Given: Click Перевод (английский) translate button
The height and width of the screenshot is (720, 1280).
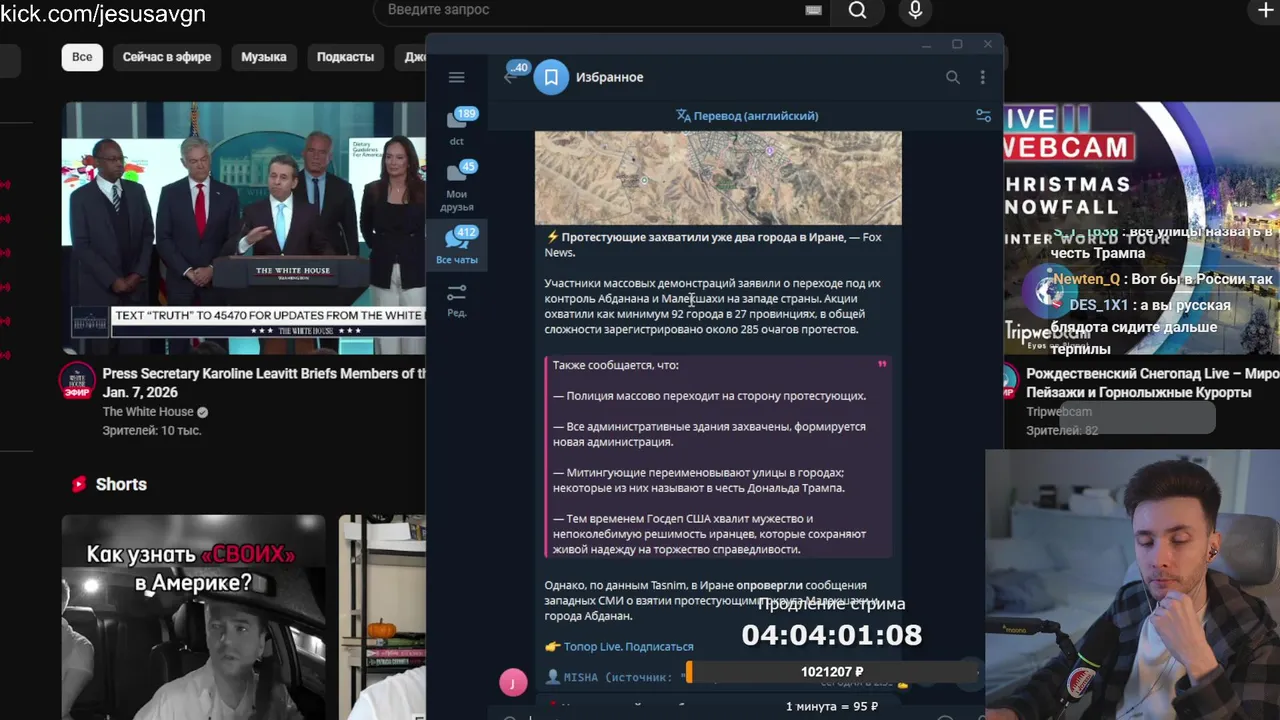Looking at the screenshot, I should tap(747, 116).
